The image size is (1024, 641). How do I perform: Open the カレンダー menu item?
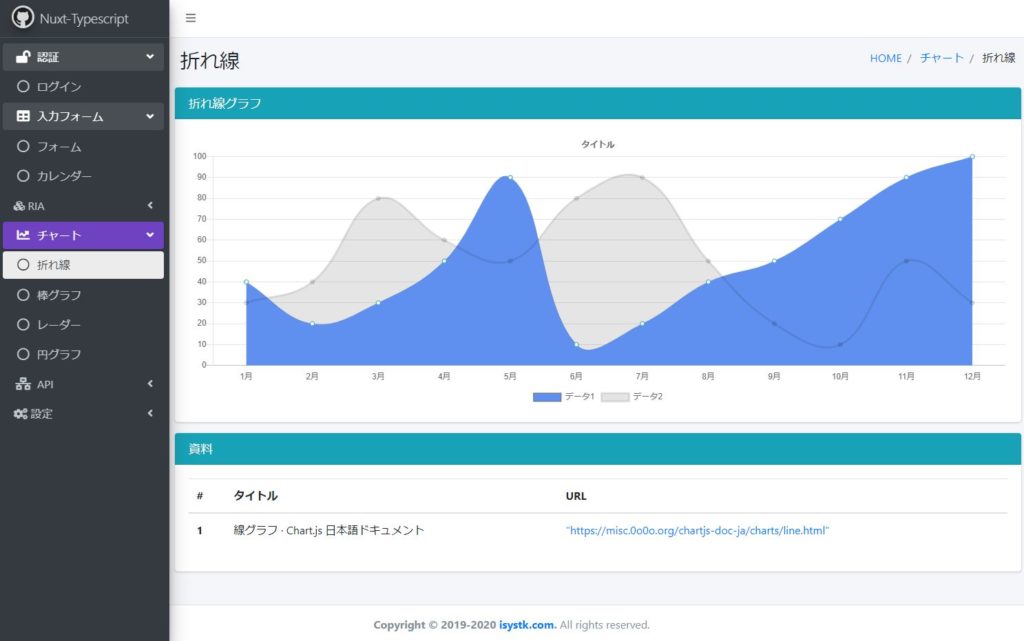tap(83, 176)
